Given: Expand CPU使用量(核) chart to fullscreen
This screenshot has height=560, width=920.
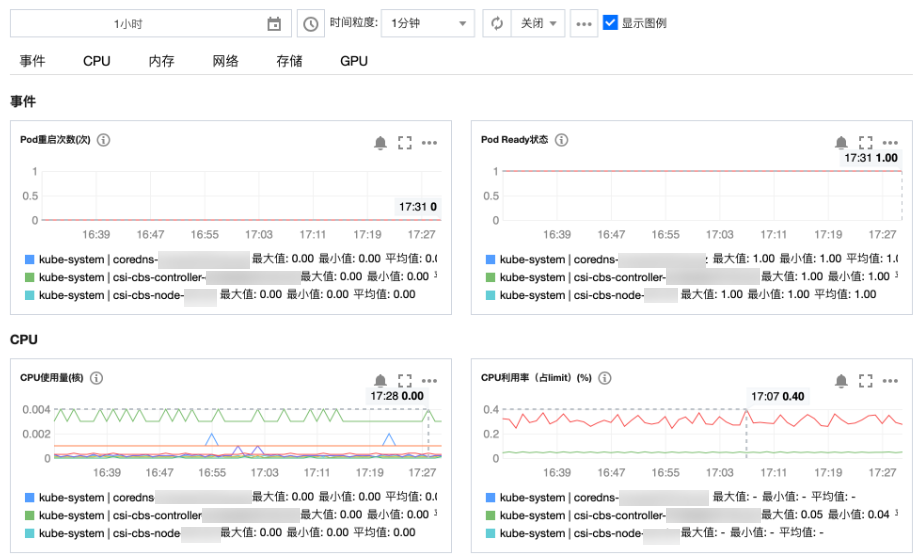Looking at the screenshot, I should (405, 380).
